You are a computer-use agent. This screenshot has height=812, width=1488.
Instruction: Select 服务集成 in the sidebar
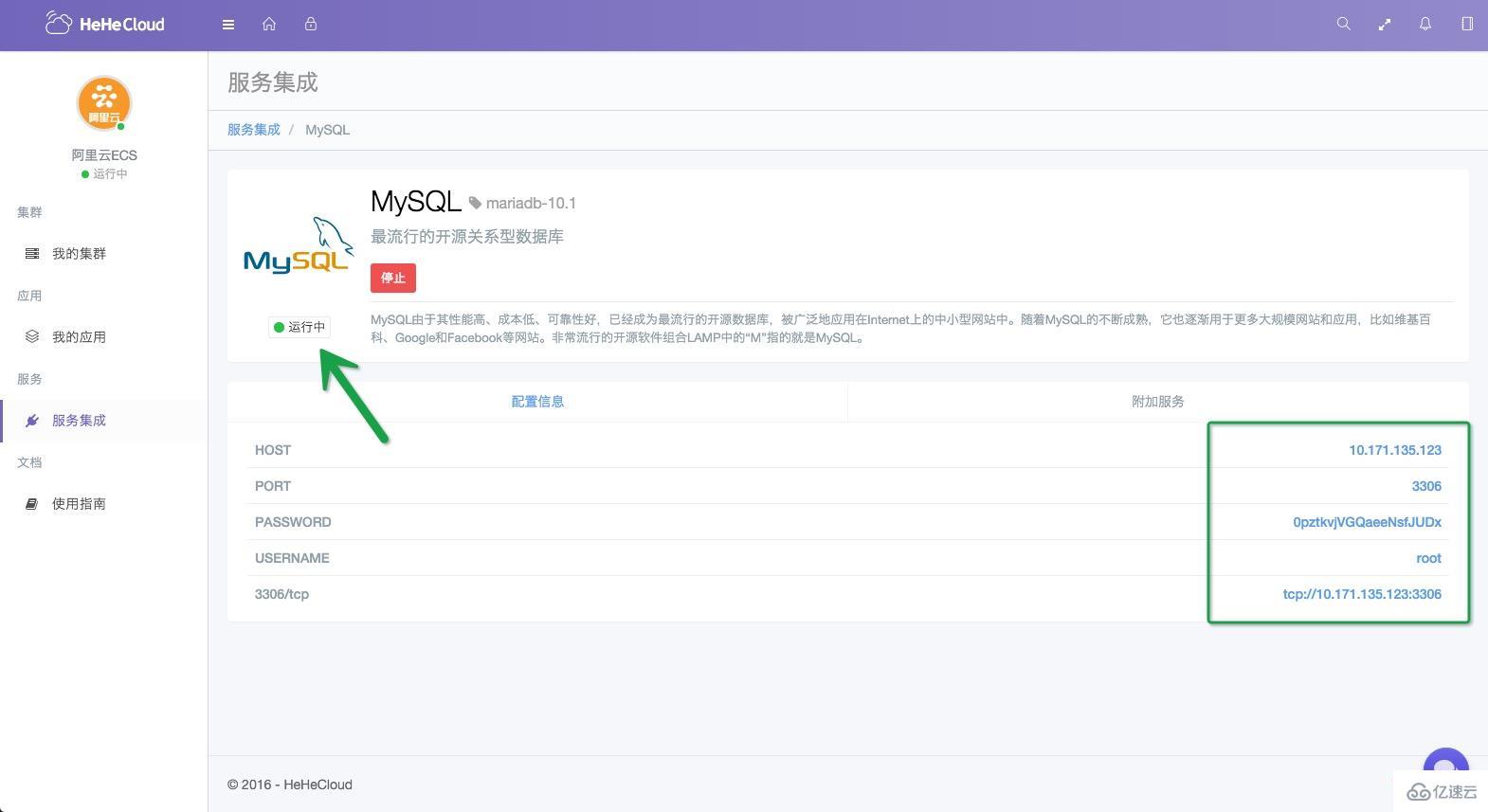tap(79, 420)
